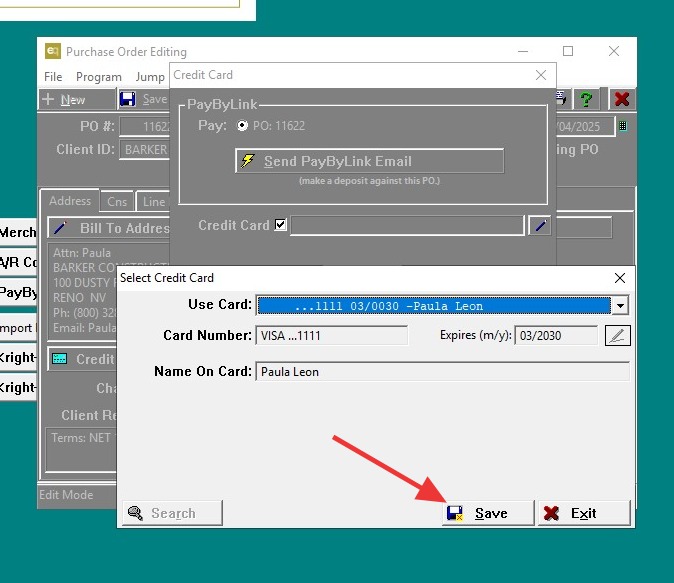Click the empty Credit Card text field

[407, 225]
